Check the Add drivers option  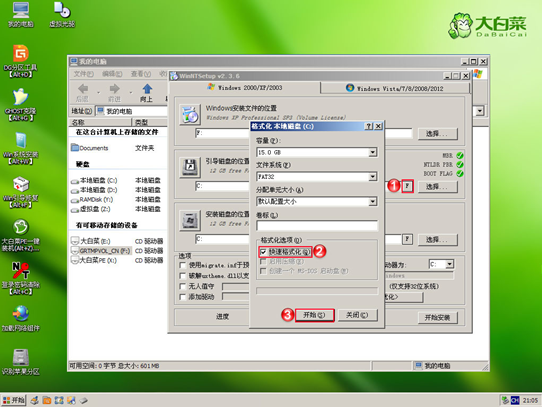click(x=183, y=297)
